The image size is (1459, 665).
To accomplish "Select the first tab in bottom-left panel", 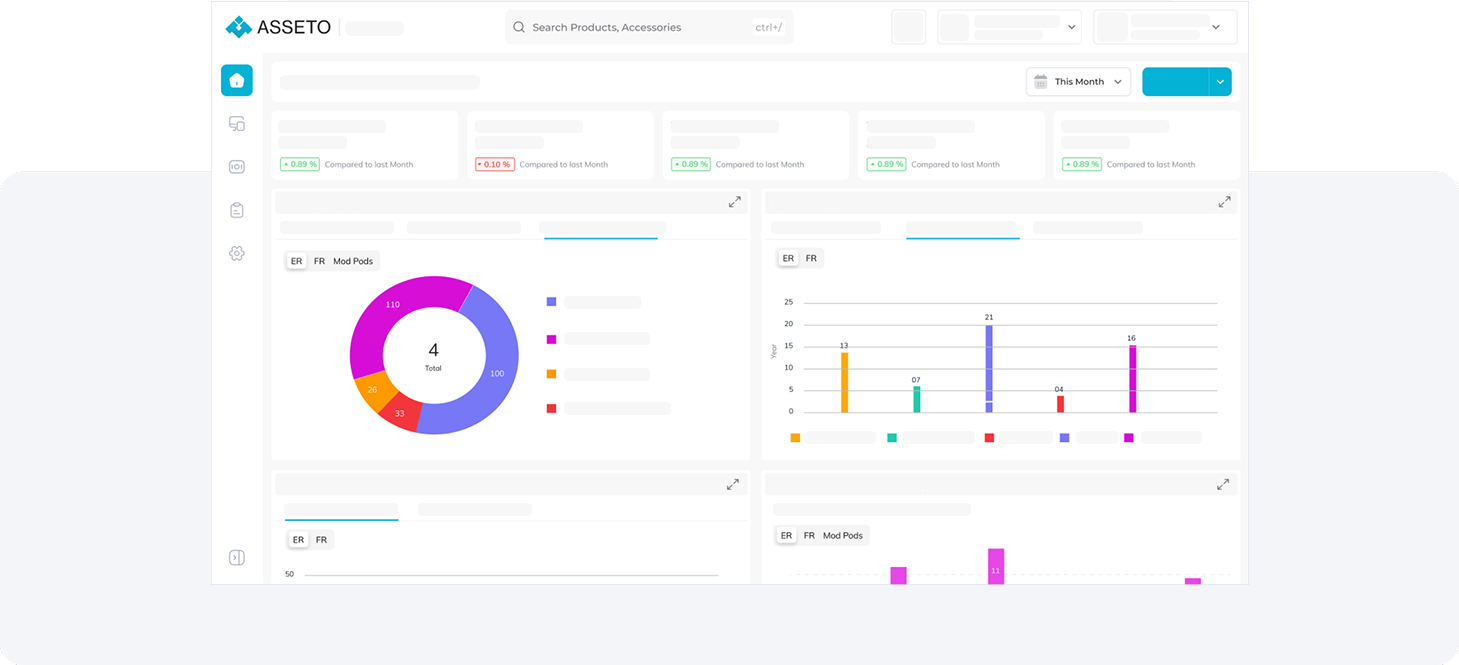I will [x=341, y=510].
